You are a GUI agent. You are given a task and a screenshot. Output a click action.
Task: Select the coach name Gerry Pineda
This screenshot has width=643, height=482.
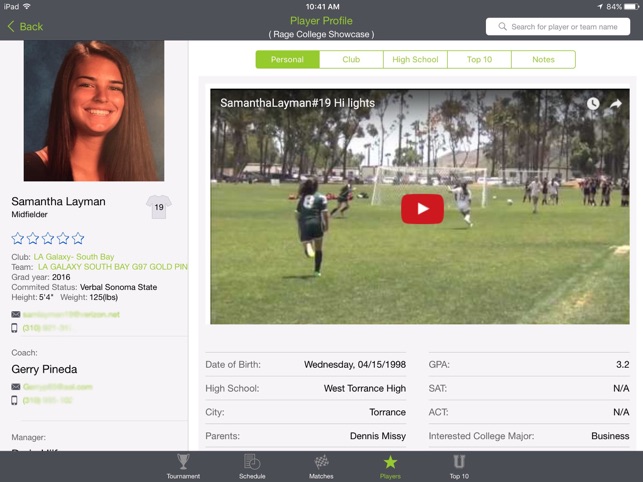(x=44, y=369)
